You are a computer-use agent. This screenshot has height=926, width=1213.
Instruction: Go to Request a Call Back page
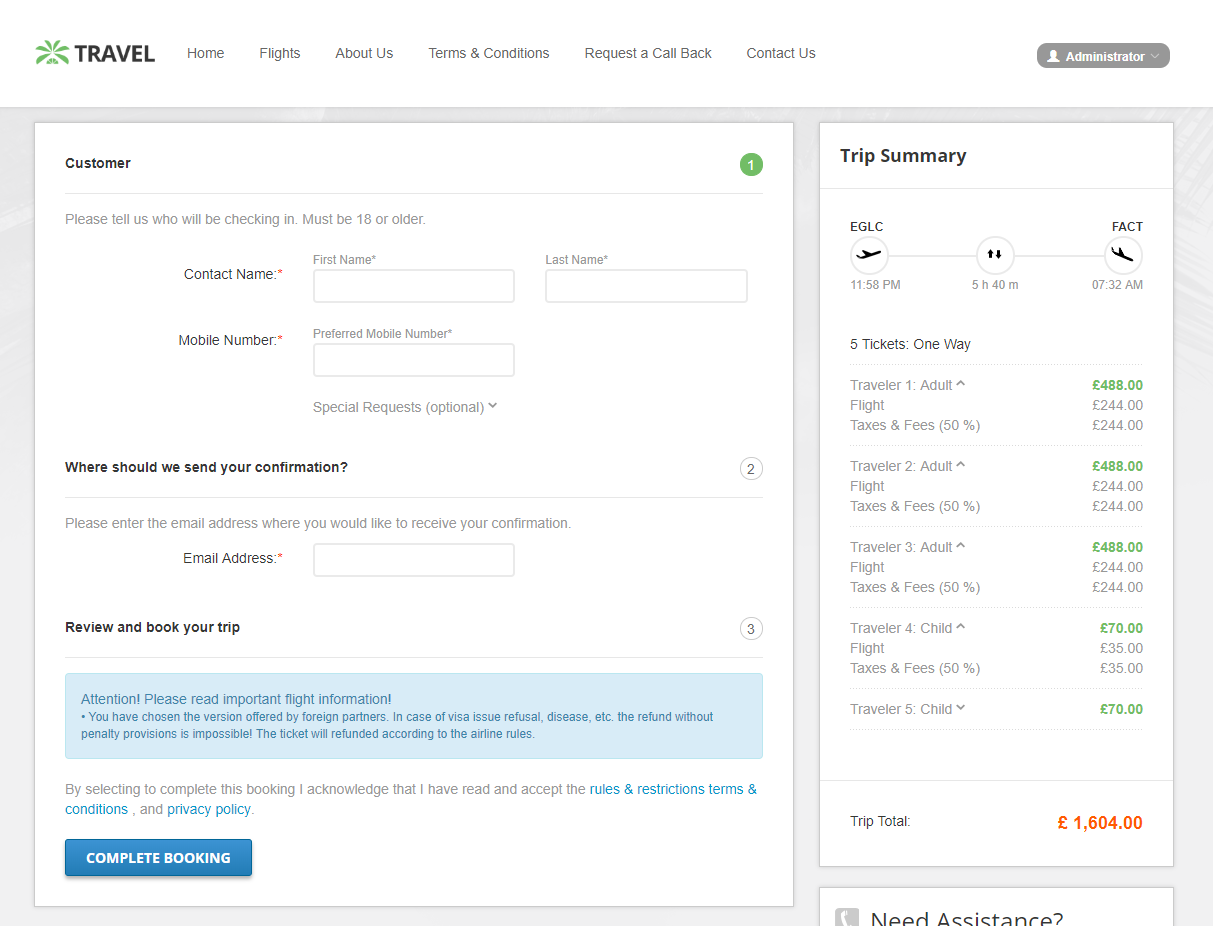pos(648,53)
